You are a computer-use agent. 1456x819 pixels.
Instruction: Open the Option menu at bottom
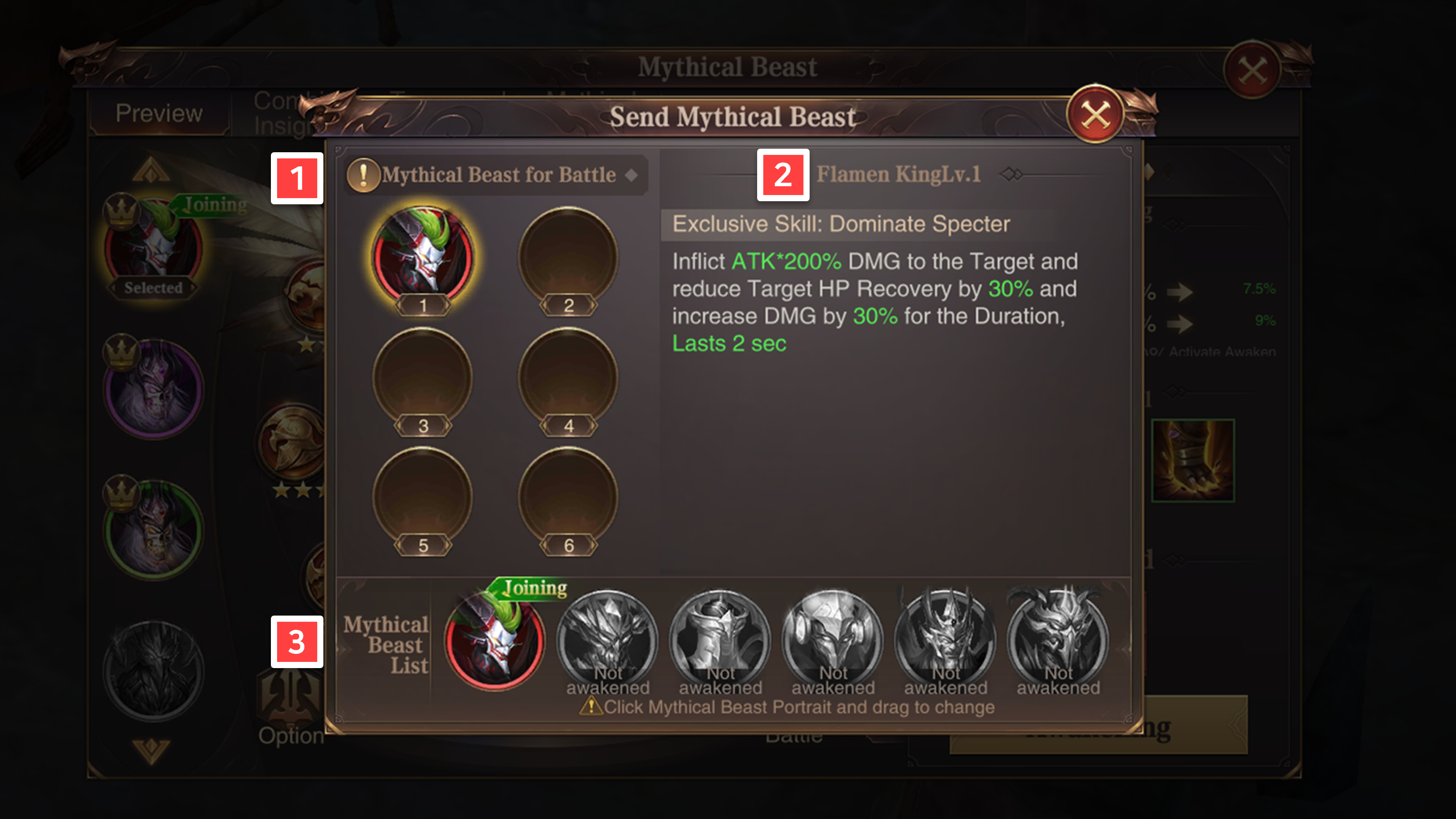290,735
